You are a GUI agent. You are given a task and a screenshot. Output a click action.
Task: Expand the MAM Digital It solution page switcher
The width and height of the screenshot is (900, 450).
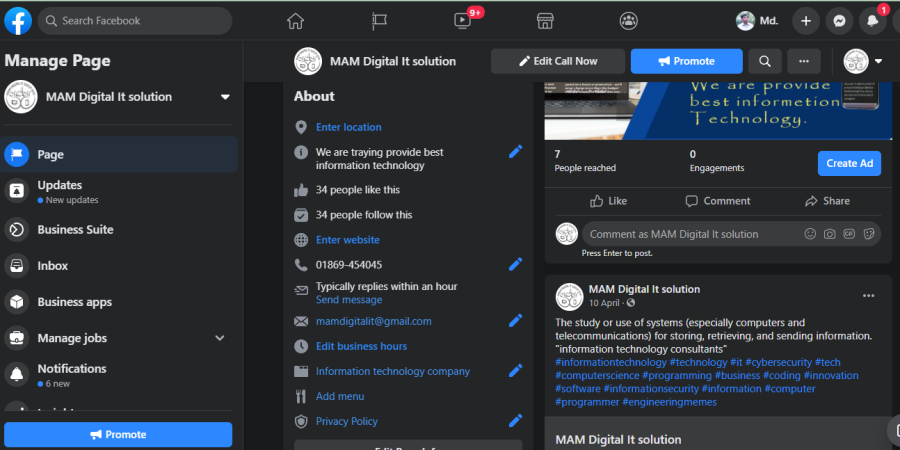click(225, 97)
